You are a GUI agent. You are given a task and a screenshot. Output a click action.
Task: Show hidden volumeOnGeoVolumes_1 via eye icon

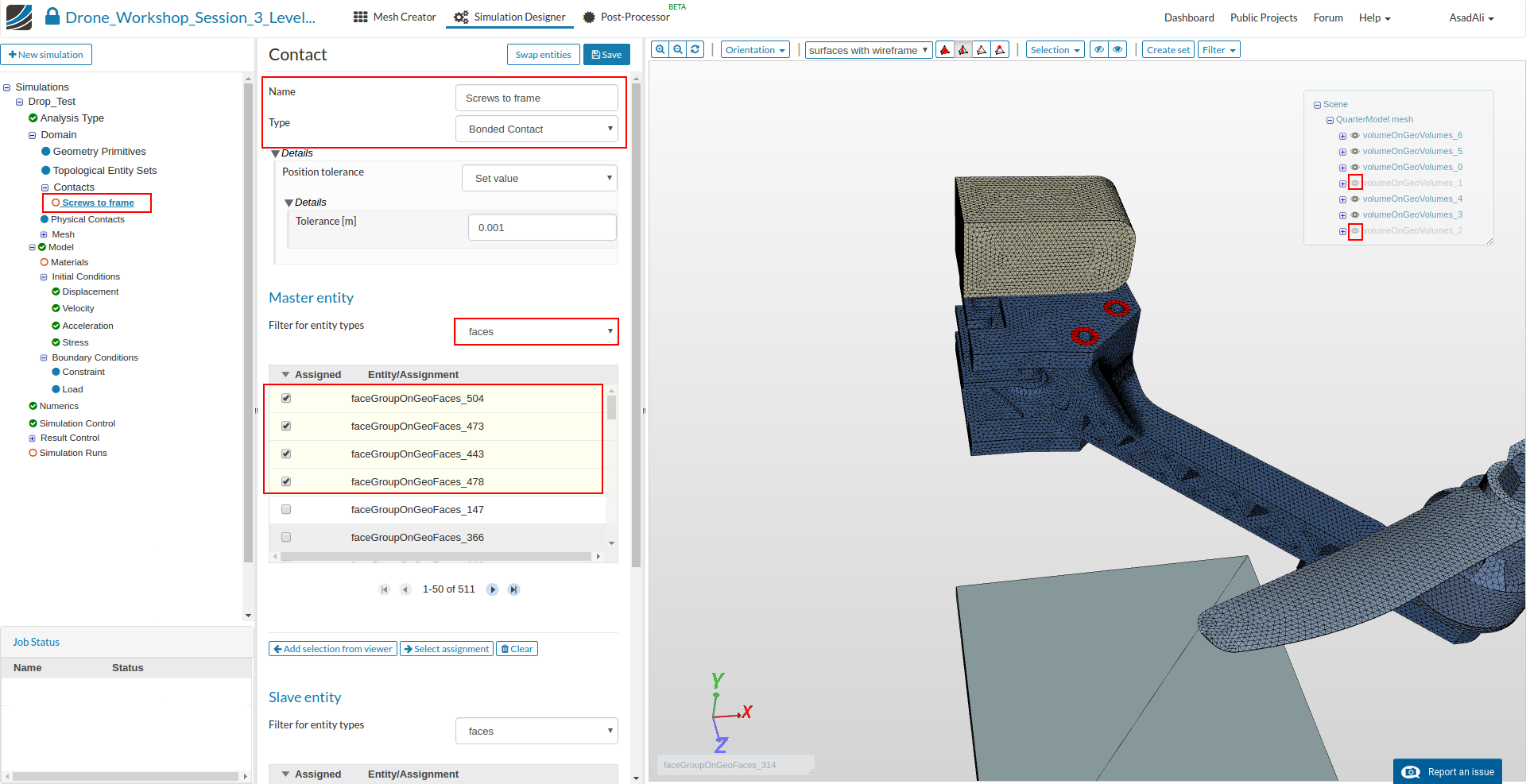coord(1355,183)
